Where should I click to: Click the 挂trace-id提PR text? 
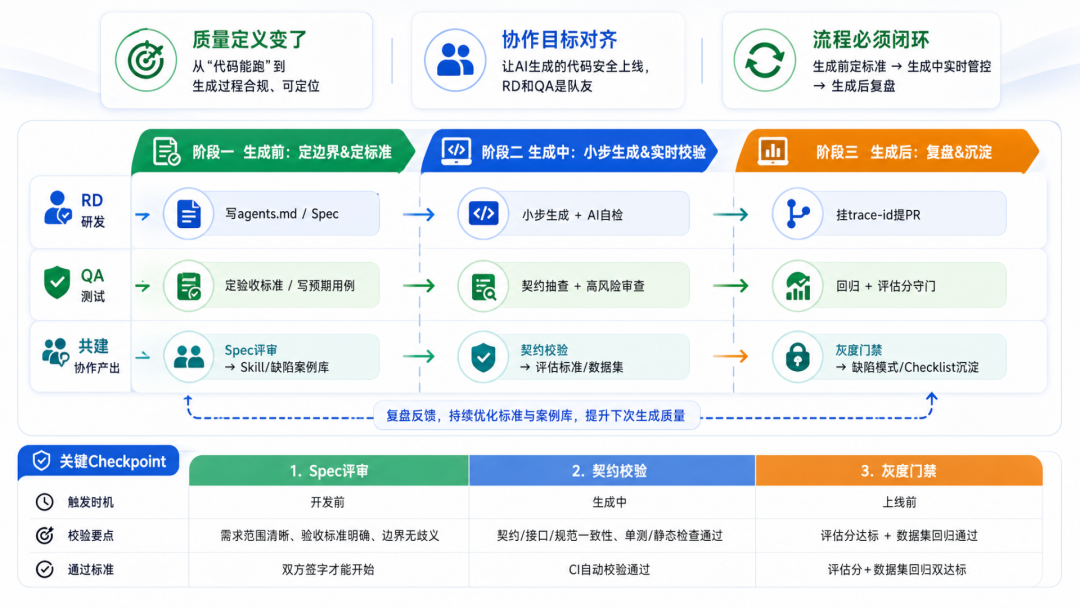pos(878,215)
